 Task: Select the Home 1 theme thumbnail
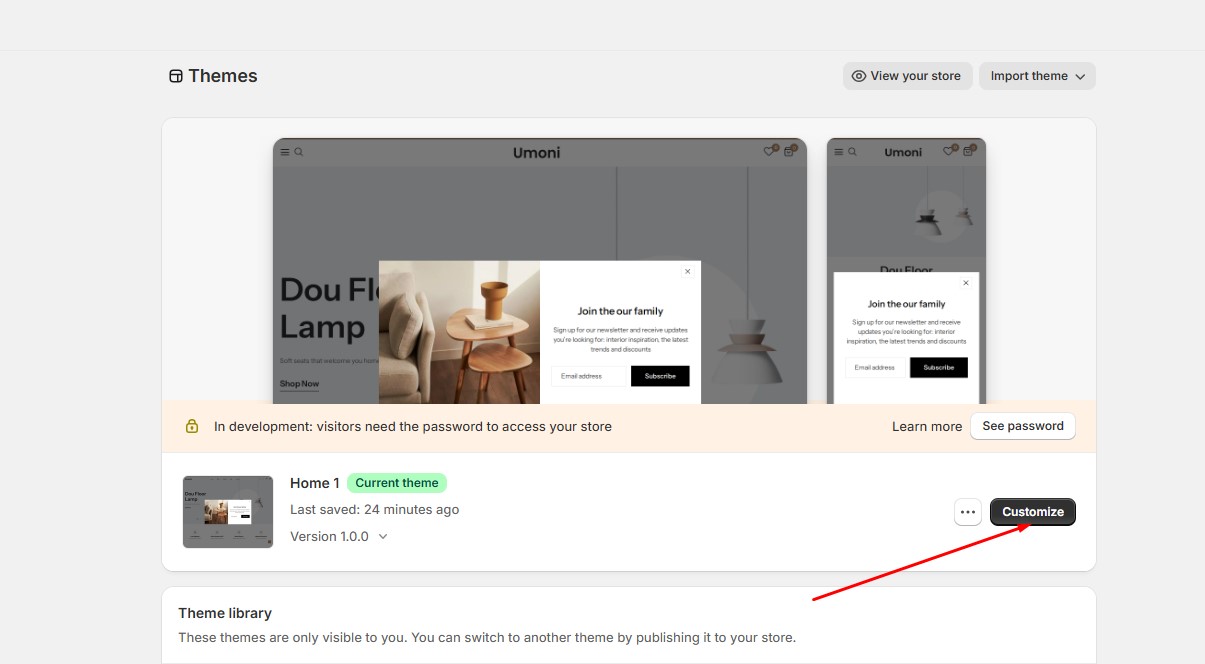(228, 512)
